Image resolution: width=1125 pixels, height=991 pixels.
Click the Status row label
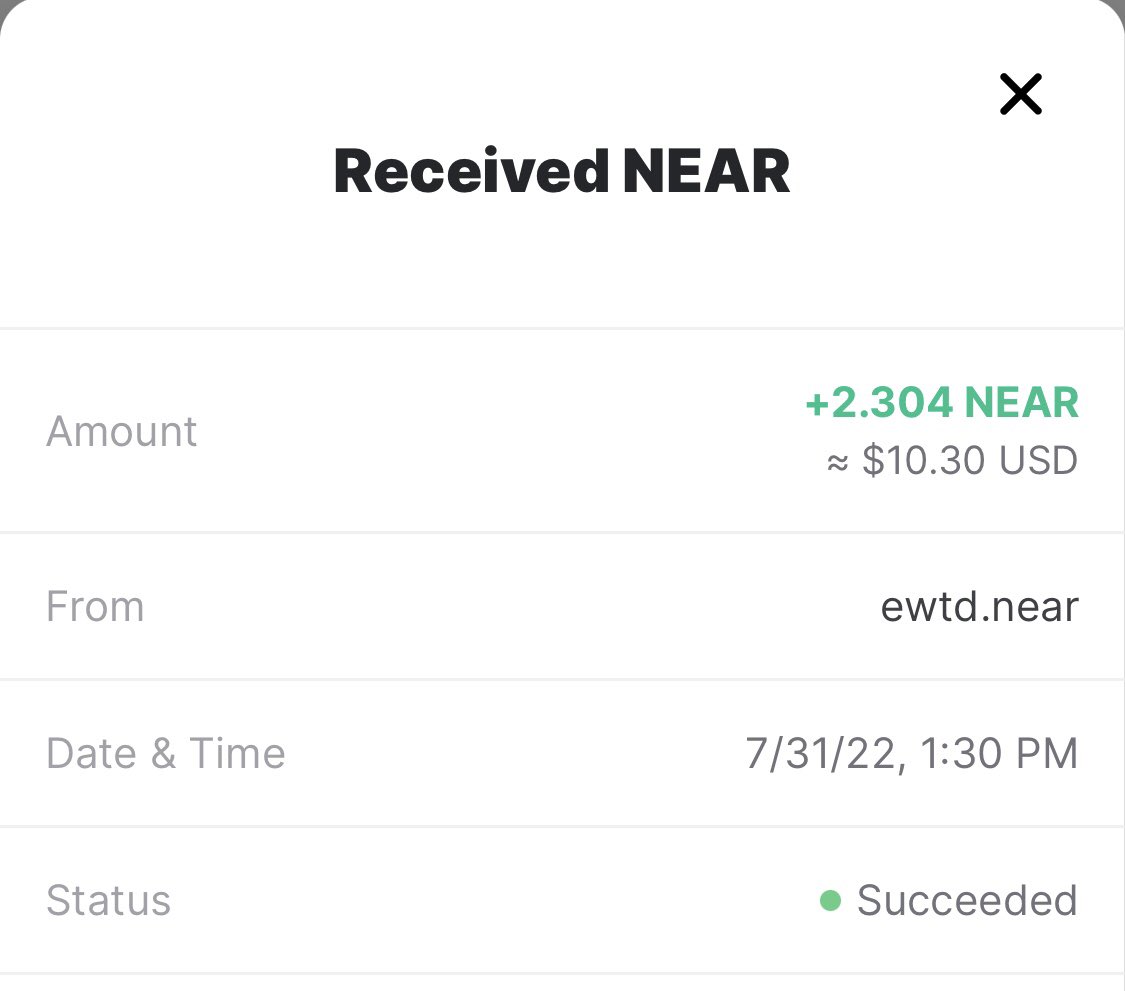(x=108, y=900)
